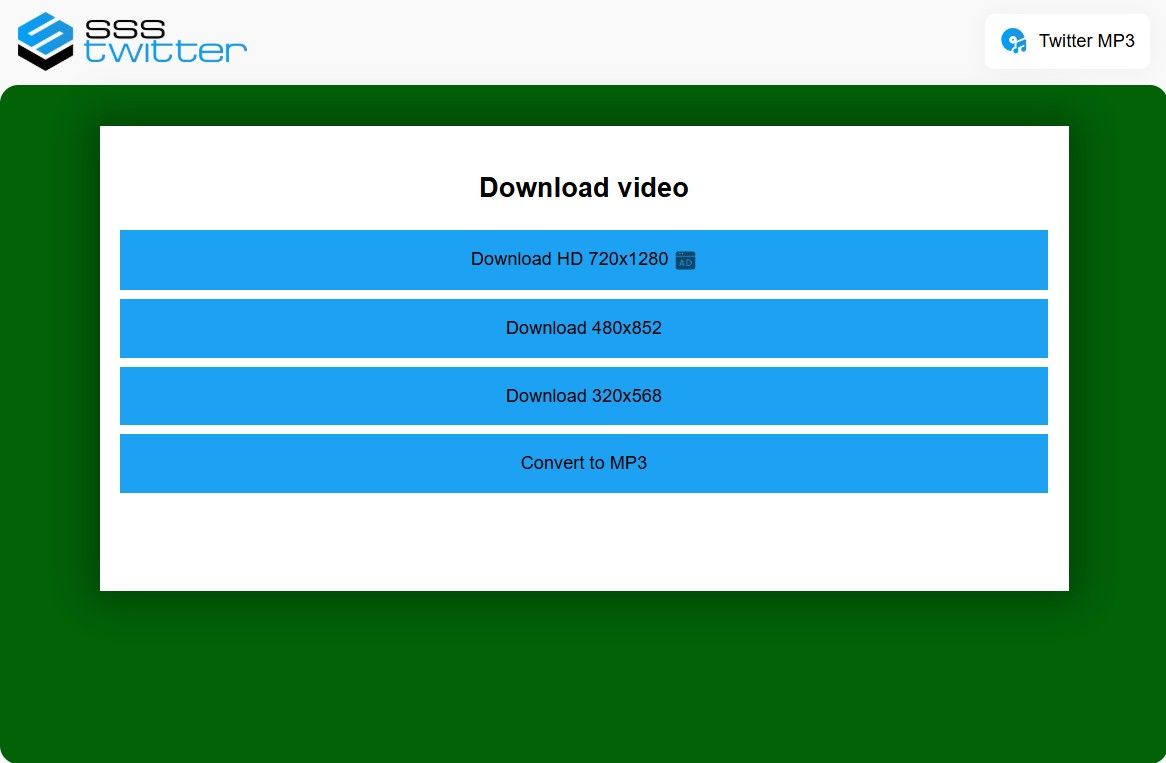
Task: Click the word "HD" on first download button
Action: click(569, 259)
